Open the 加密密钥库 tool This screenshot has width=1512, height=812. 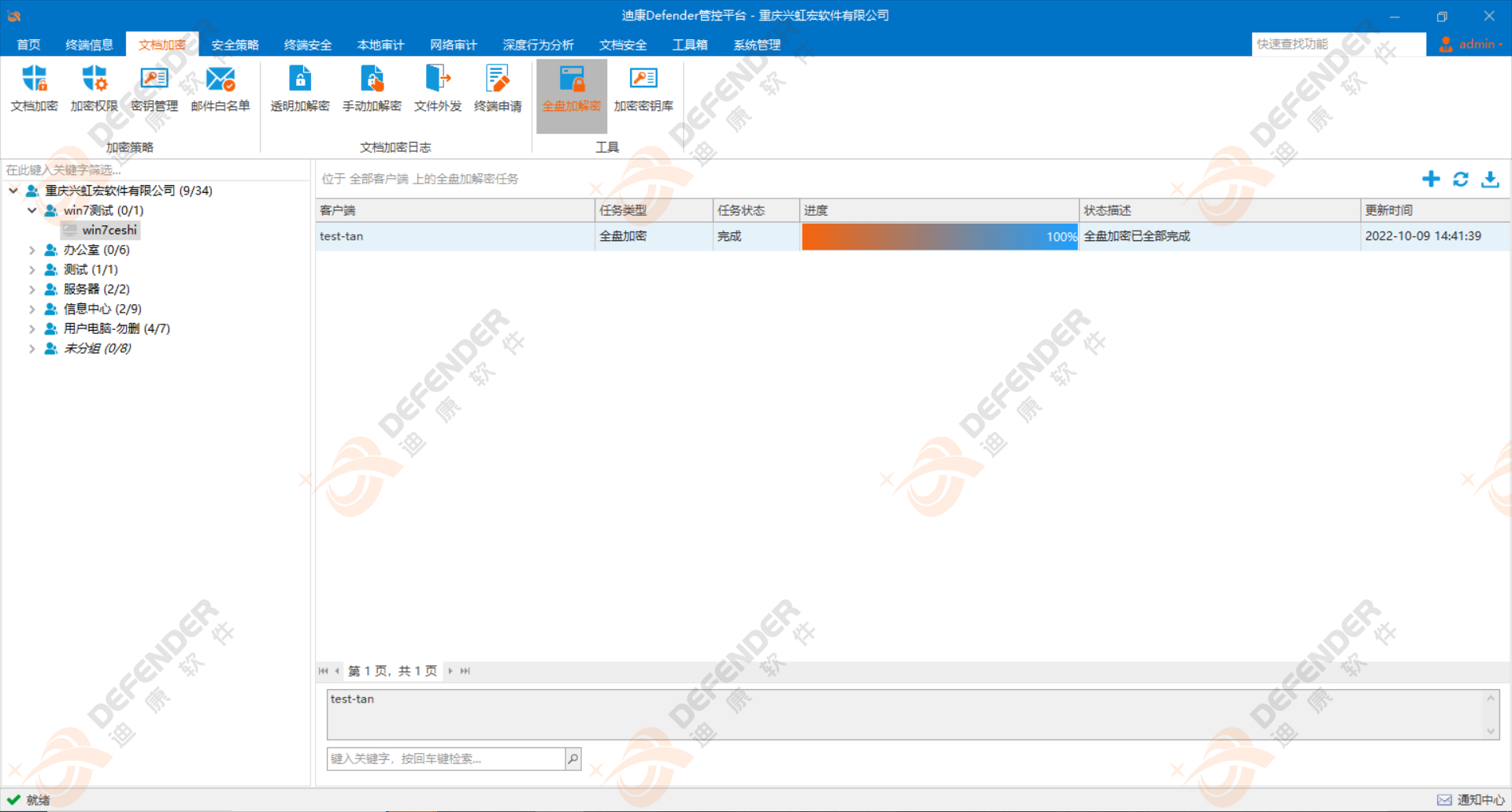click(643, 89)
